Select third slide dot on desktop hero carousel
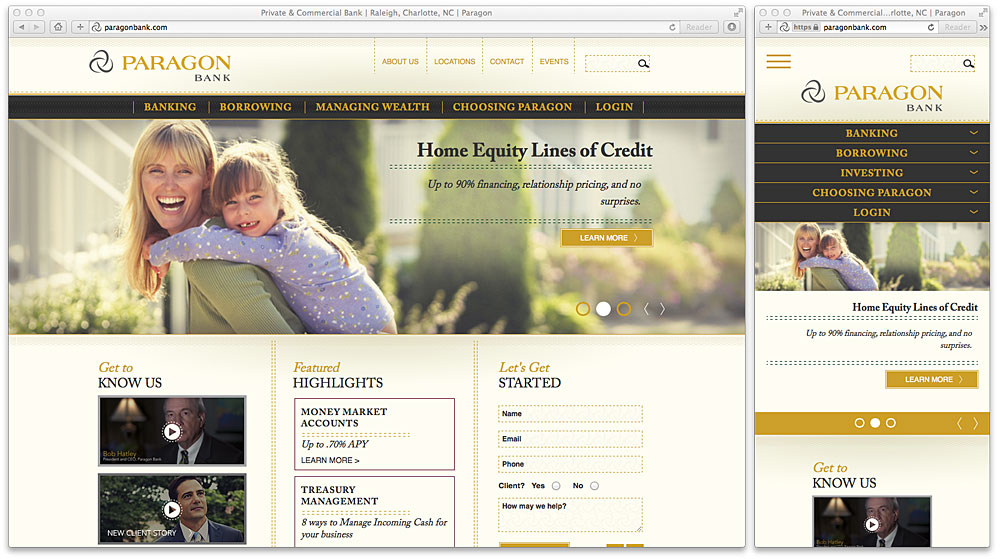1000x559 pixels. [x=624, y=309]
